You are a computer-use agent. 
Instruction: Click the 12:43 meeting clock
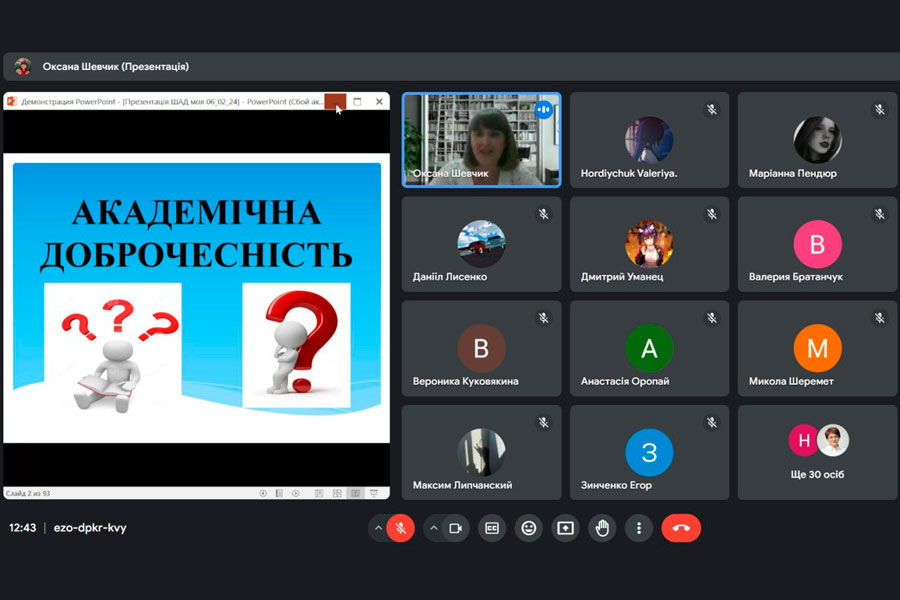tap(22, 528)
